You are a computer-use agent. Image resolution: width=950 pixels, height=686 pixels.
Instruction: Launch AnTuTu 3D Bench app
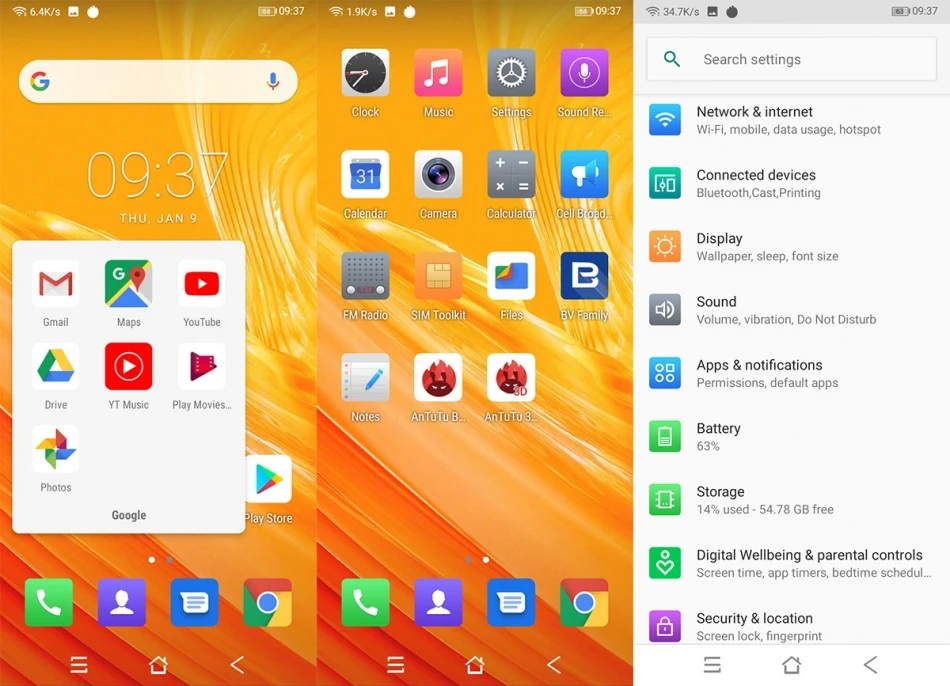pyautogui.click(x=511, y=378)
